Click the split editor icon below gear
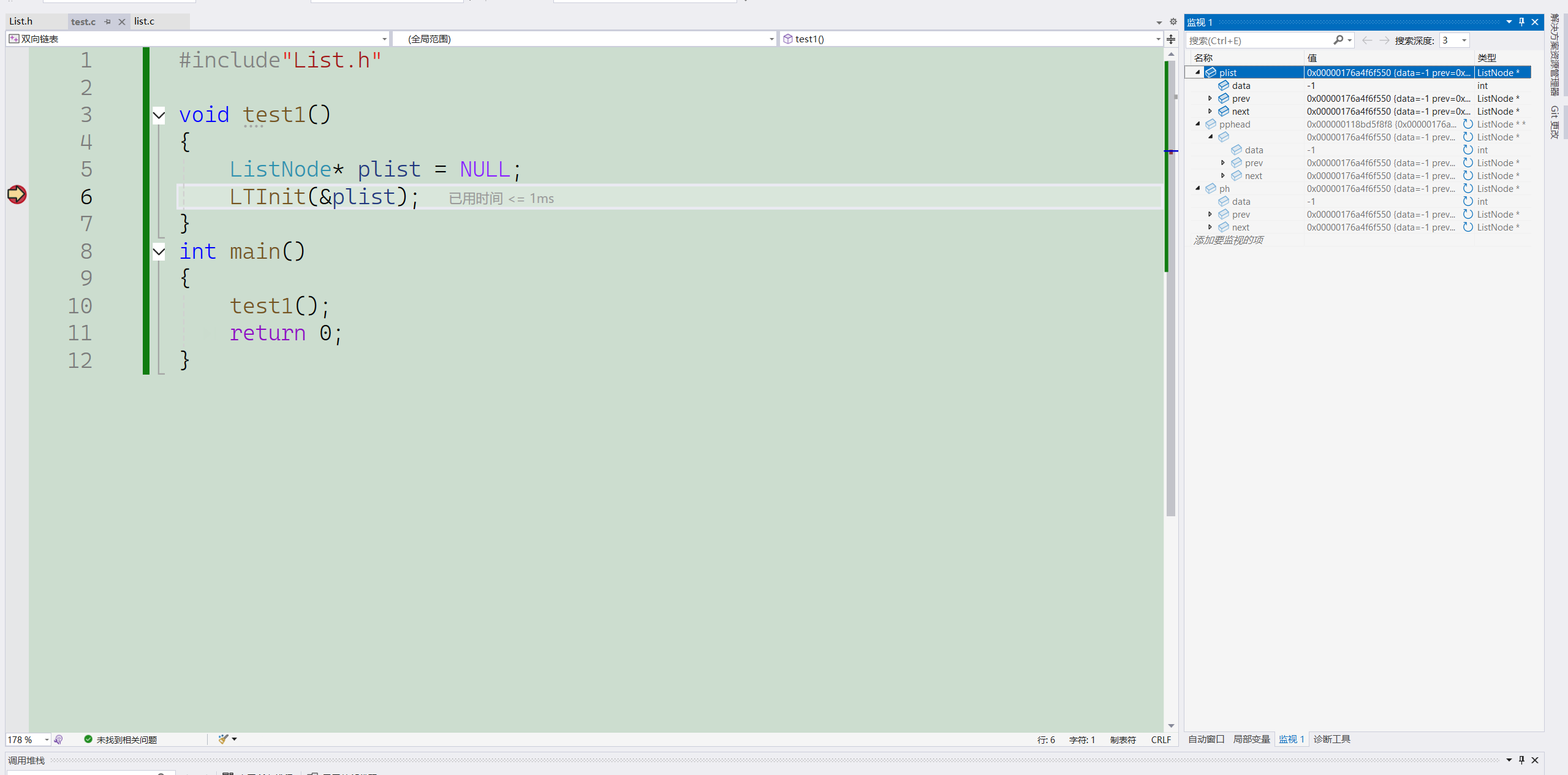The image size is (1568, 775). (1171, 39)
